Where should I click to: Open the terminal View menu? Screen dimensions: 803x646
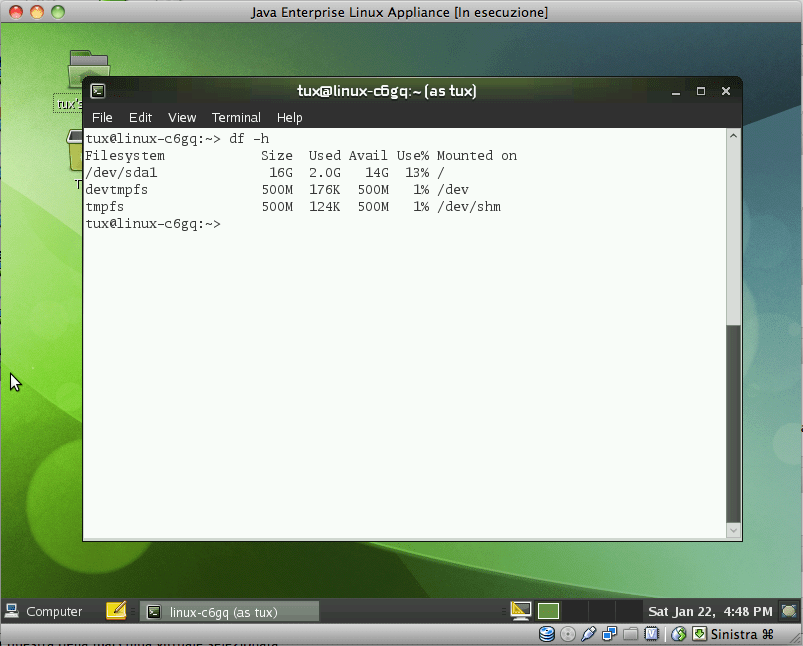[x=182, y=118]
